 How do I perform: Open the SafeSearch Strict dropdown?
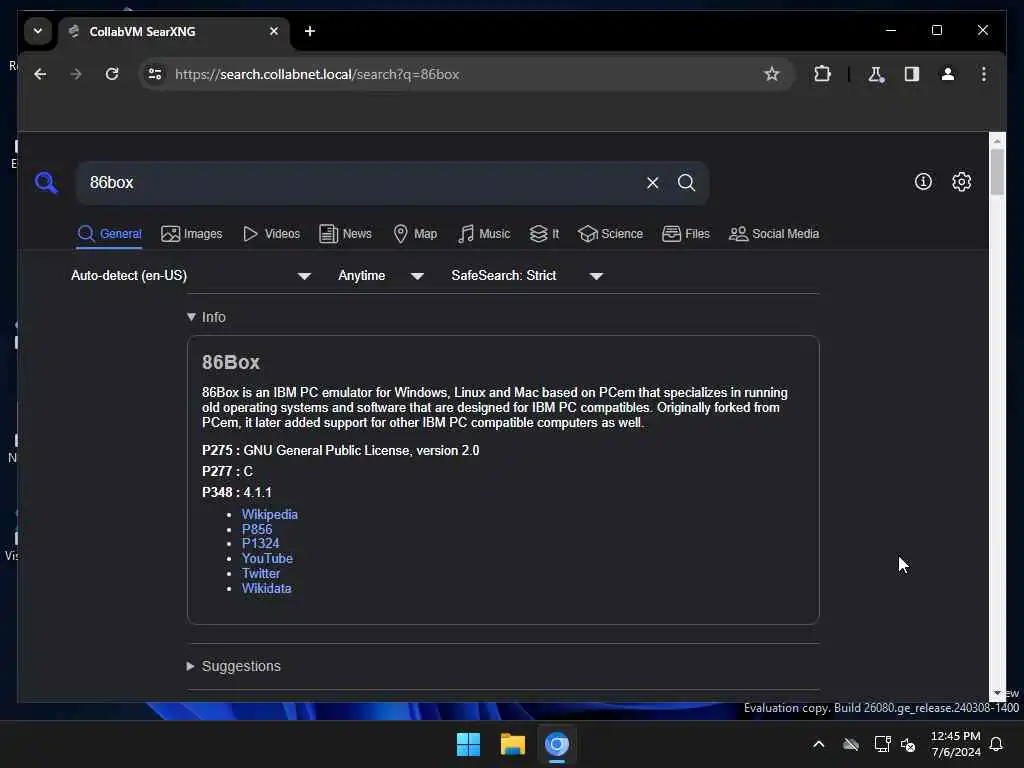pos(527,276)
